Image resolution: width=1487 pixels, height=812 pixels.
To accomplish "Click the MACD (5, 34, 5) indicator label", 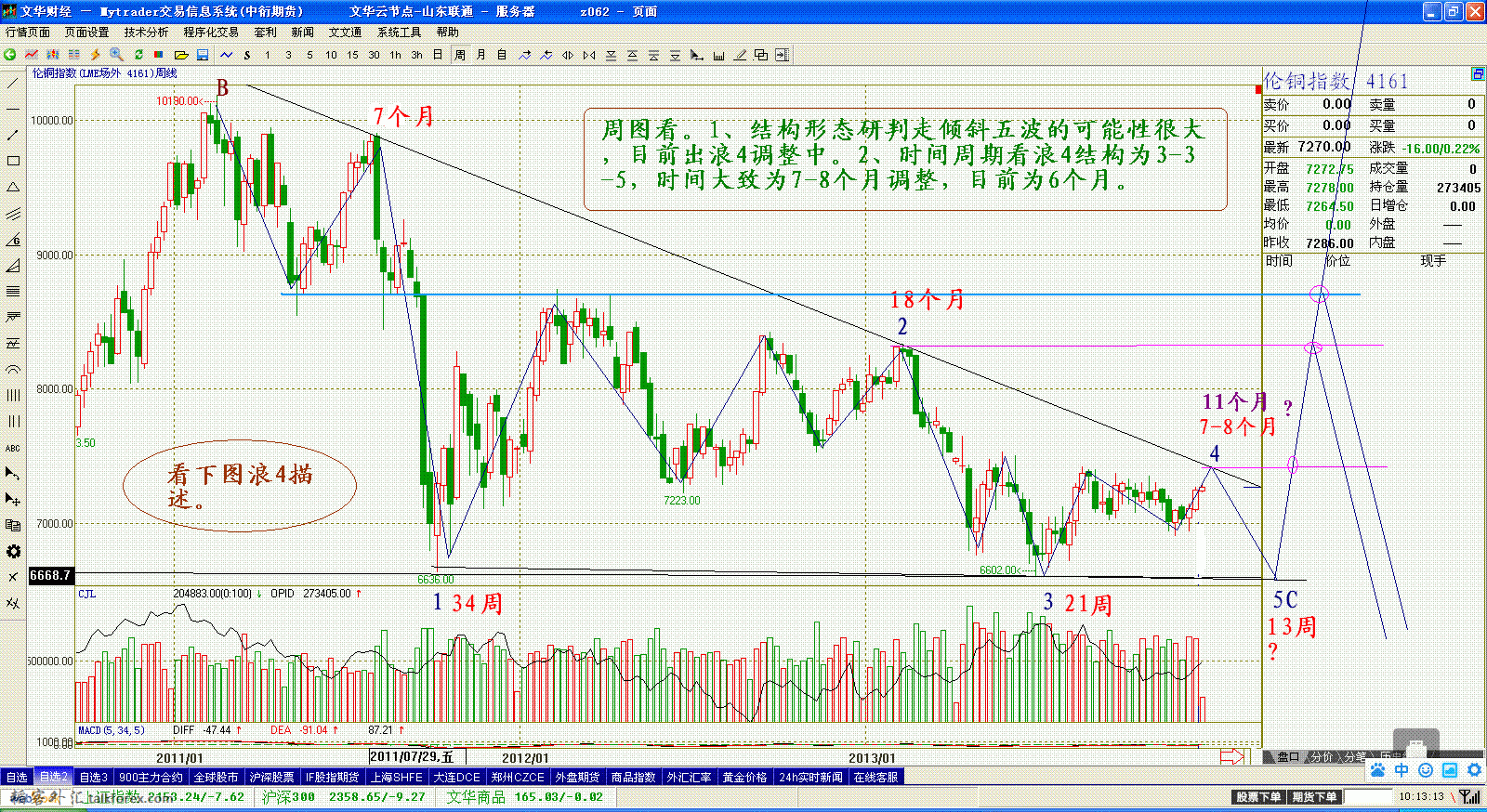I will (111, 730).
